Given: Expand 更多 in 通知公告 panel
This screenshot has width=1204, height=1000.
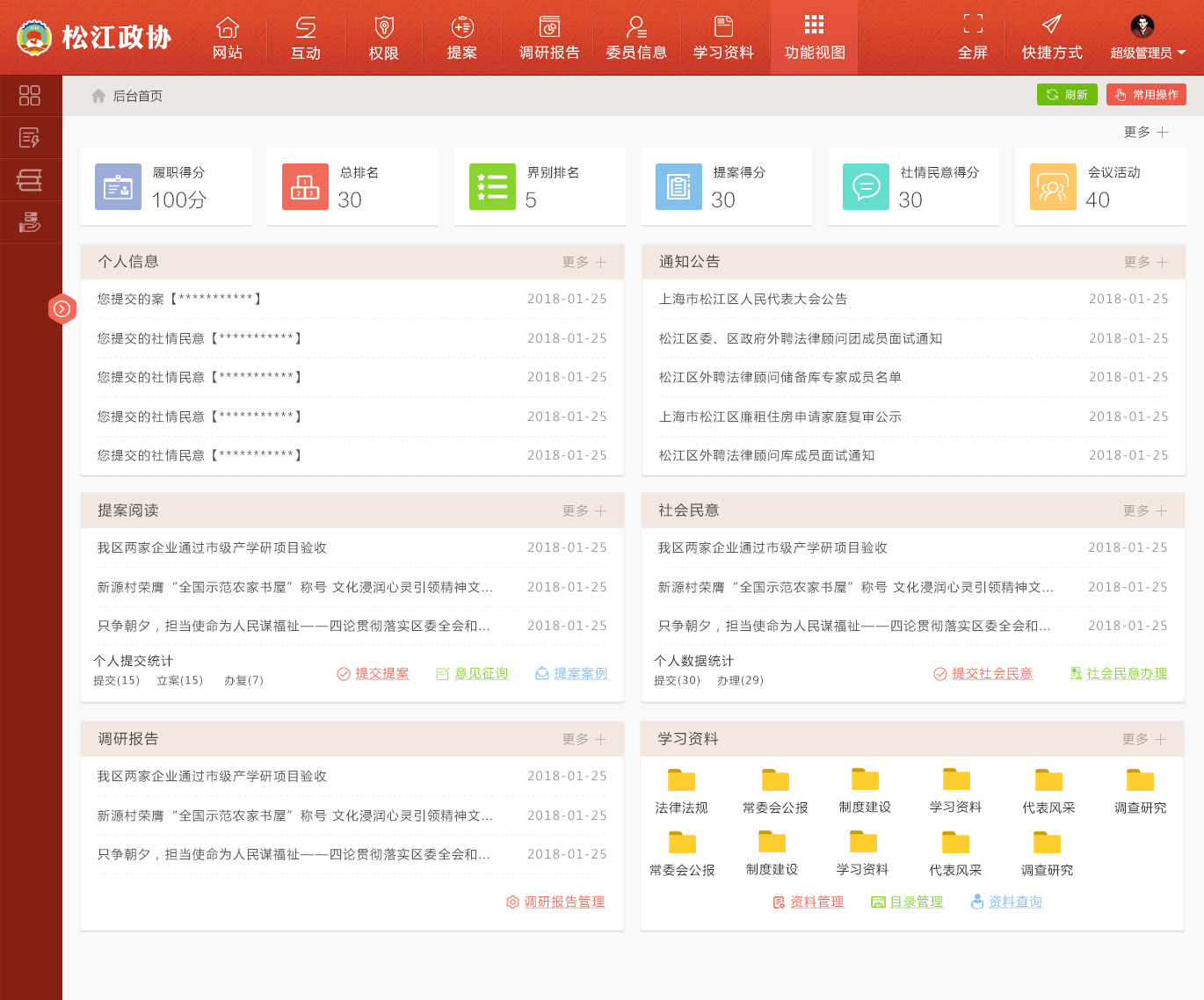Looking at the screenshot, I should [1146, 262].
